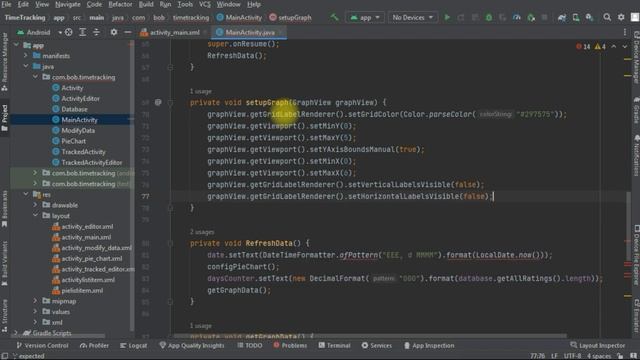This screenshot has height=360, width=640.
Task: Click the Make Project hammer icon
Action: tap(334, 17)
